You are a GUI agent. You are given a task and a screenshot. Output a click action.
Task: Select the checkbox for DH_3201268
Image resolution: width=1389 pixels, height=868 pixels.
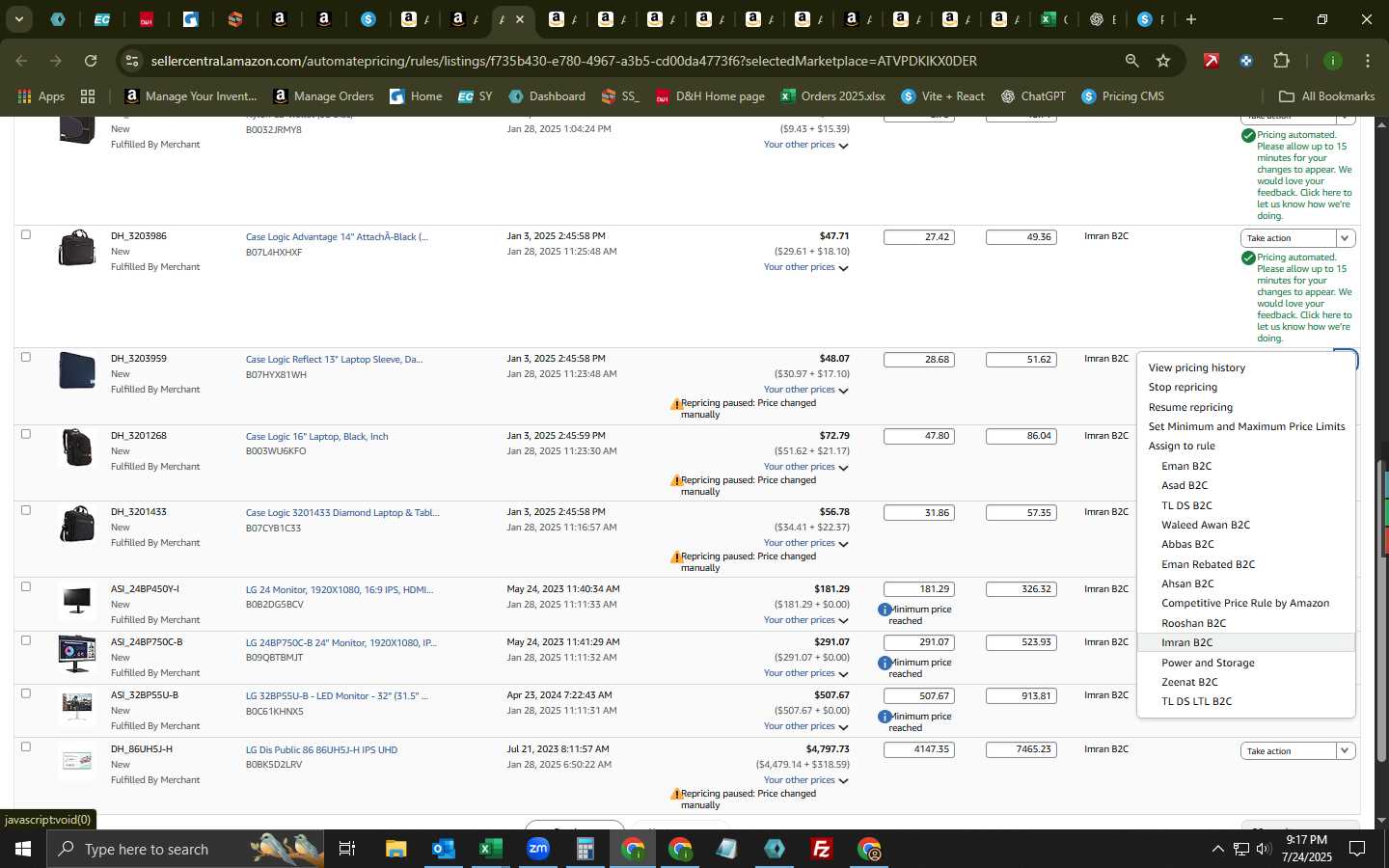(x=26, y=434)
